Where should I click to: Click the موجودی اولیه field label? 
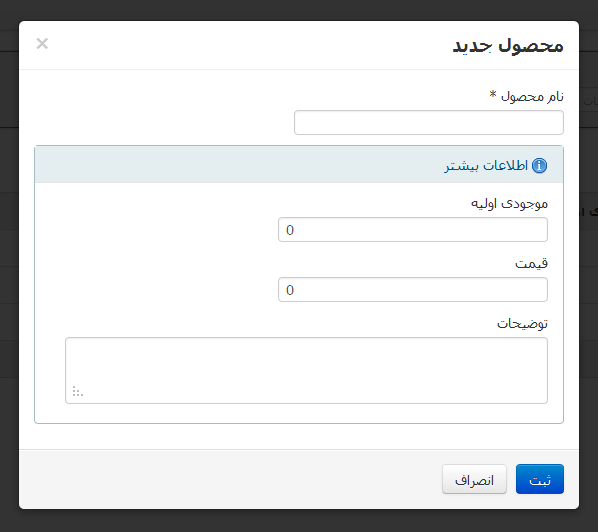pyautogui.click(x=509, y=204)
